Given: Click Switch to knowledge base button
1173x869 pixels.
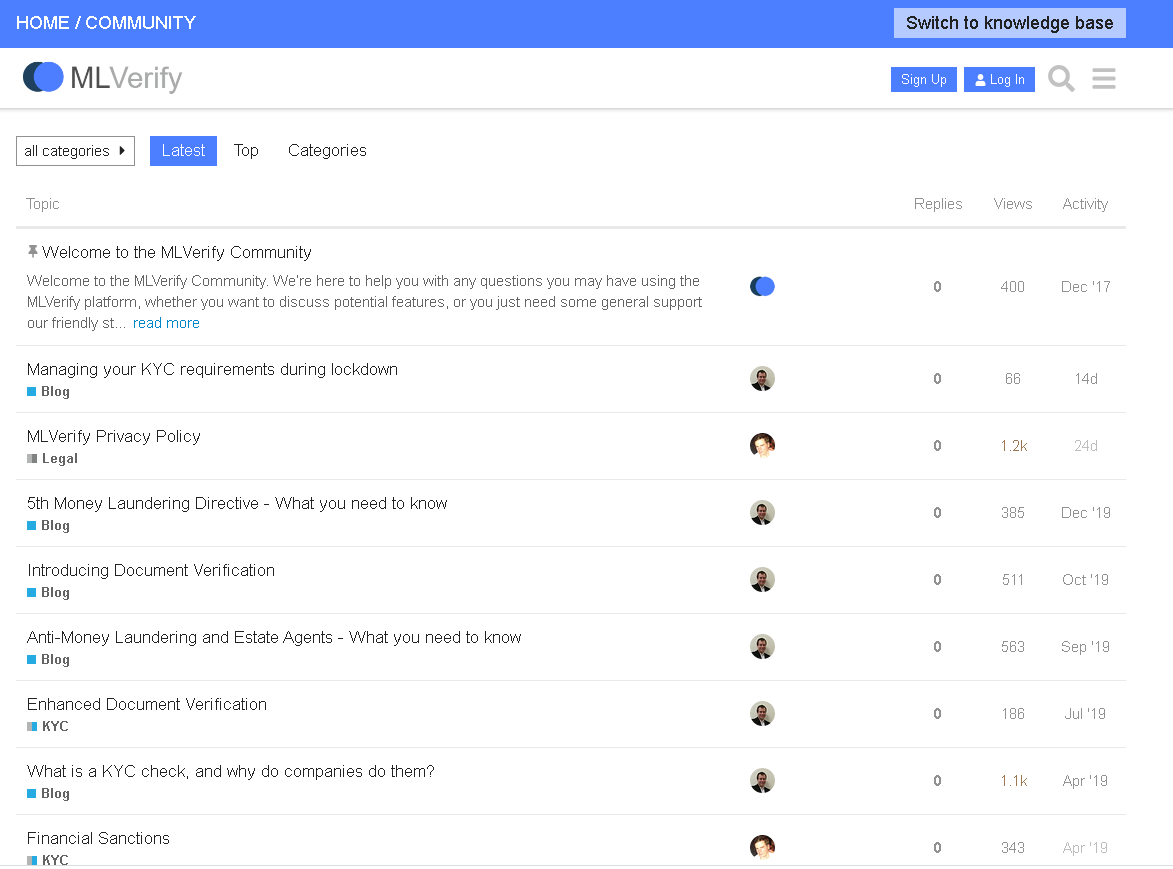Looking at the screenshot, I should [1009, 23].
